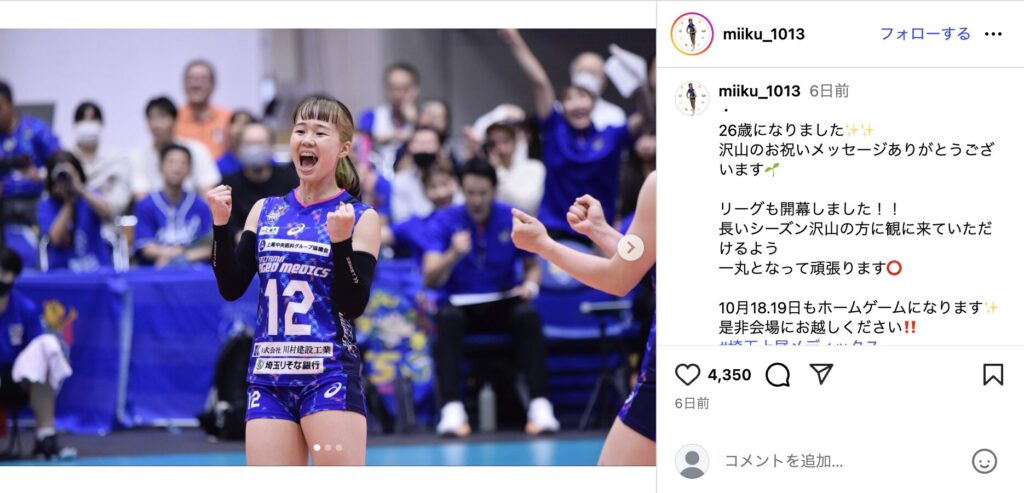Like the post with heart icon
This screenshot has height=493, width=1024.
coord(687,374)
